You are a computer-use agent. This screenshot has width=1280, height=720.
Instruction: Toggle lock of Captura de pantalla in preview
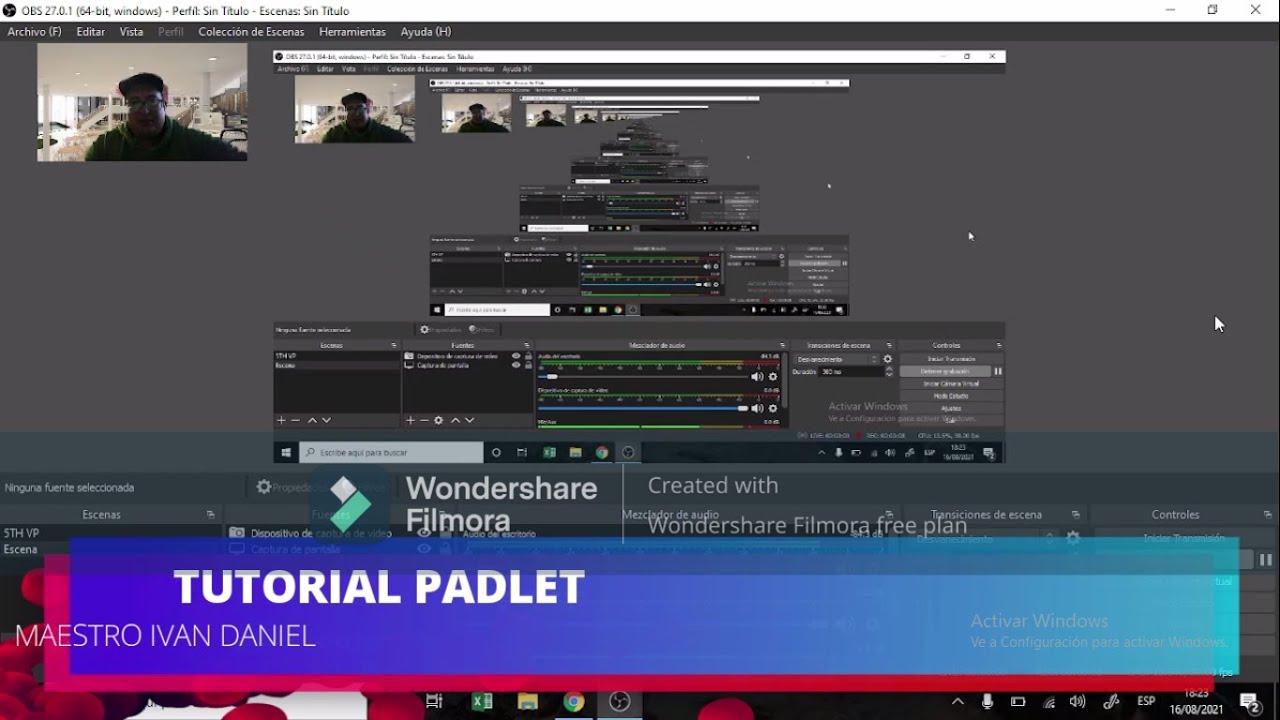pyautogui.click(x=527, y=365)
